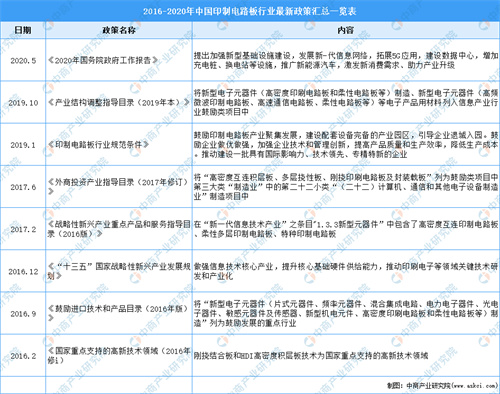The height and width of the screenshot is (394, 500).
Task: Select 《产业结构调整指导目录（2019年本）》 policy name
Action: [119, 102]
